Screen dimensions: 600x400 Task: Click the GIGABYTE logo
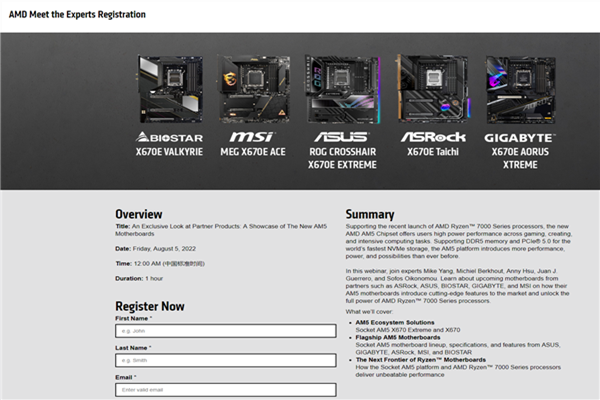520,136
